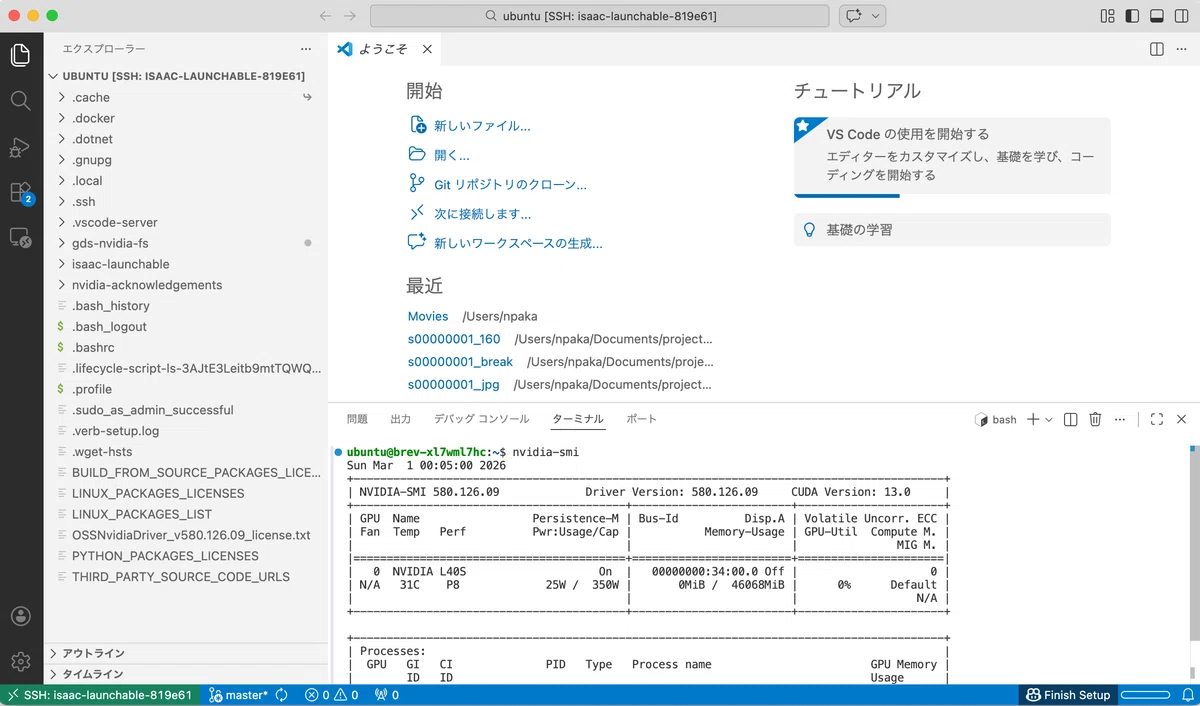Viewport: 1200px width, 706px height.
Task: Go back with the navigation arrow
Action: [x=325, y=16]
